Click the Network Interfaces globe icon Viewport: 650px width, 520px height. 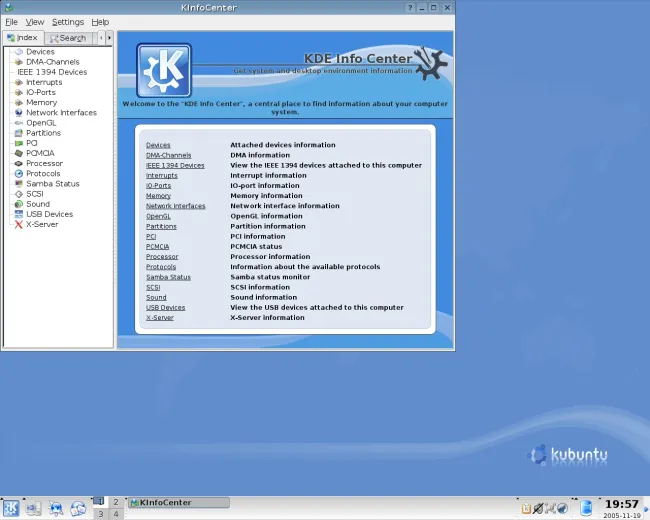click(19, 113)
